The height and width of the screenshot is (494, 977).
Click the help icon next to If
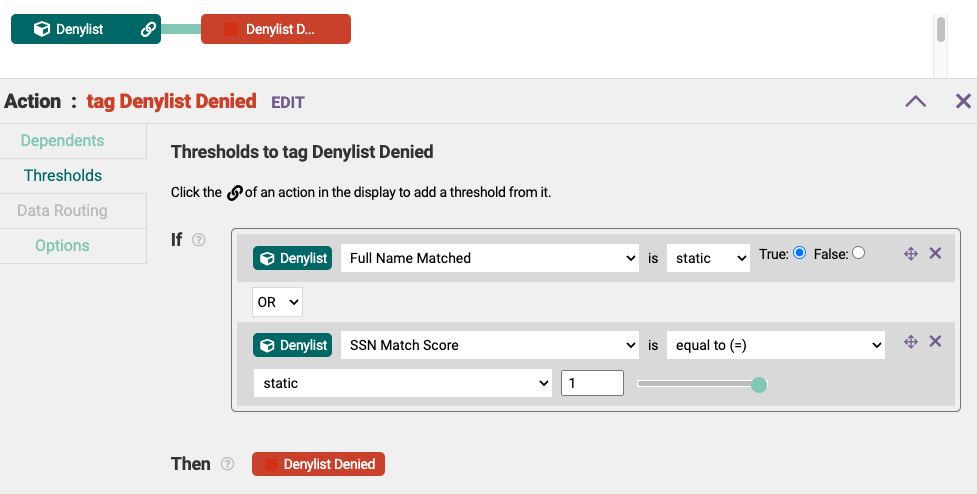pos(199,240)
